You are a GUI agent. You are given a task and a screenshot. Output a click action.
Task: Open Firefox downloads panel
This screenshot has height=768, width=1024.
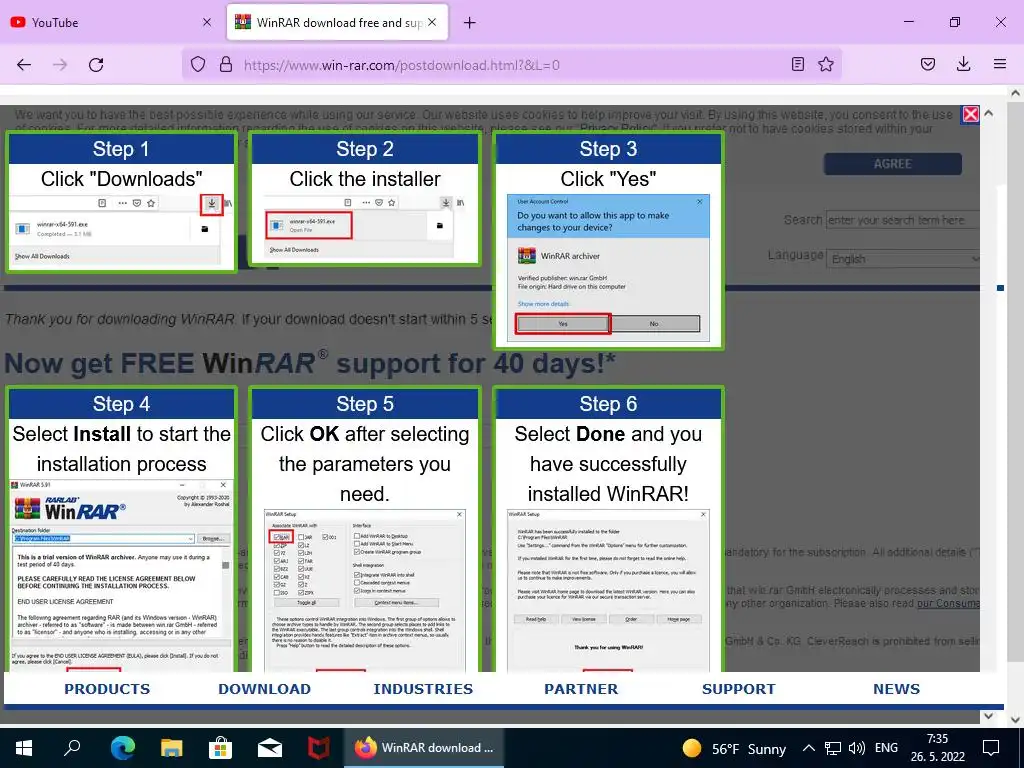pos(963,65)
